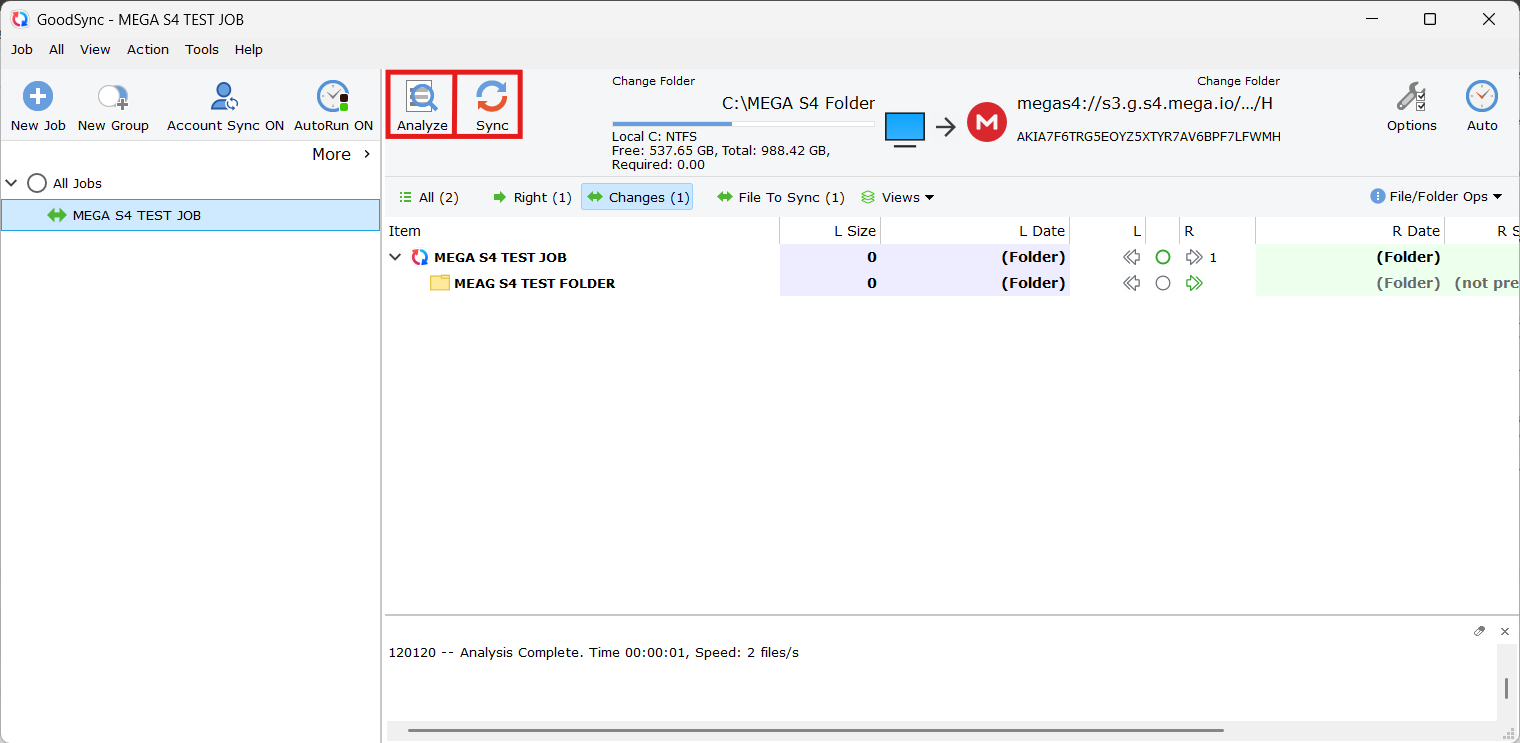Click the Analyze magnifier icon
The image size is (1520, 743).
422,97
